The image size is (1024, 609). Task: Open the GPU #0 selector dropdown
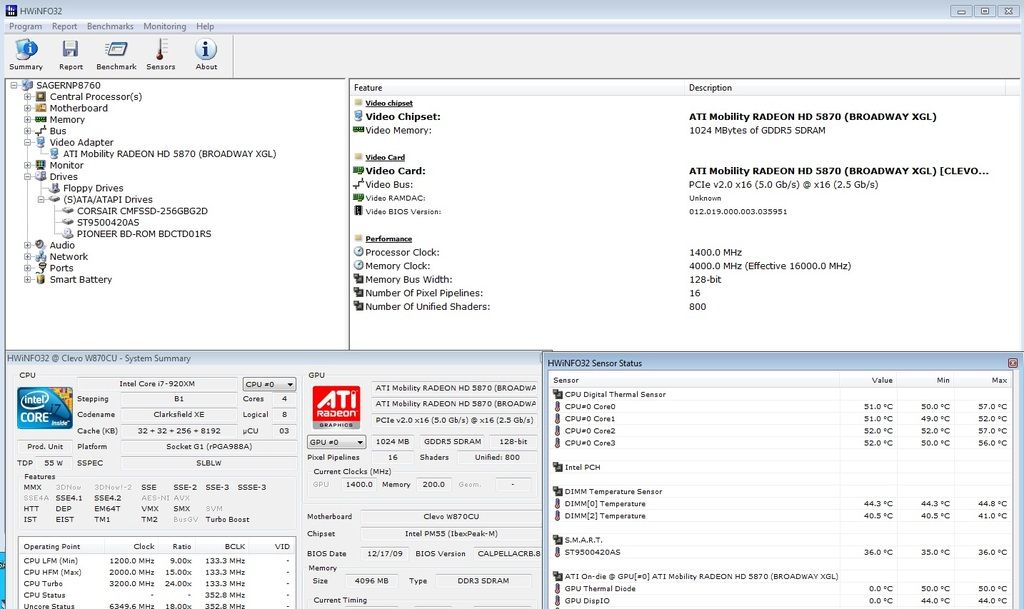(336, 442)
